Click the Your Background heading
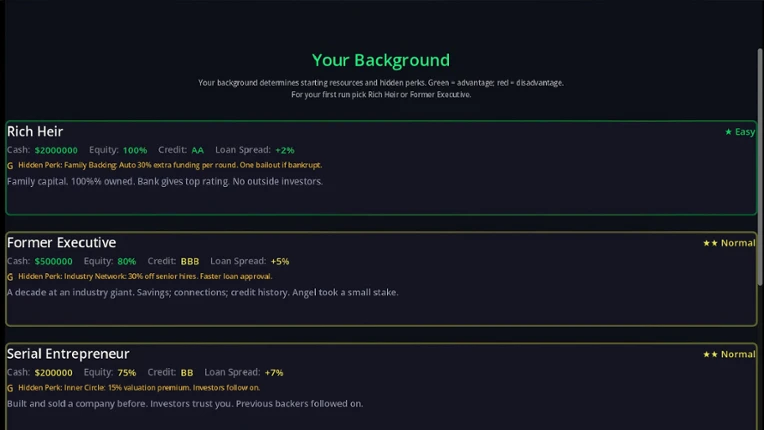Viewport: 764px width, 430px height. pos(381,60)
